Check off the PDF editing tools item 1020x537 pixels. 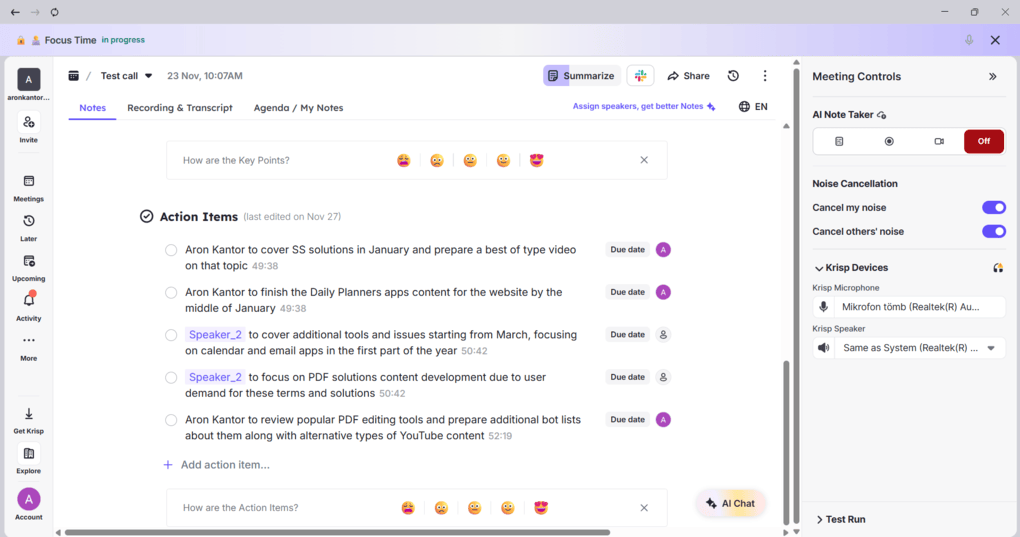point(171,420)
